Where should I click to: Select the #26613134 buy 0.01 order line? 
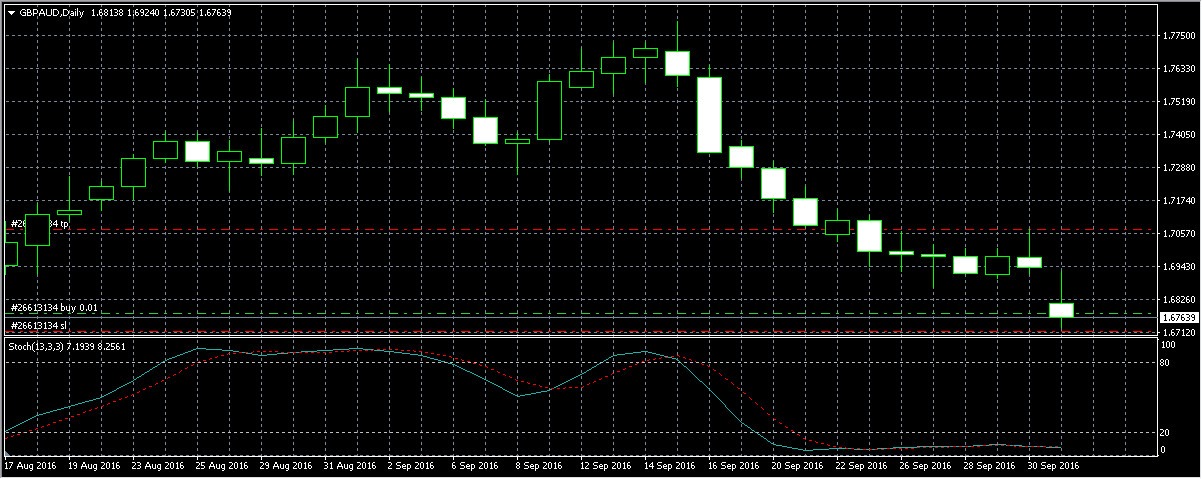coord(54,308)
